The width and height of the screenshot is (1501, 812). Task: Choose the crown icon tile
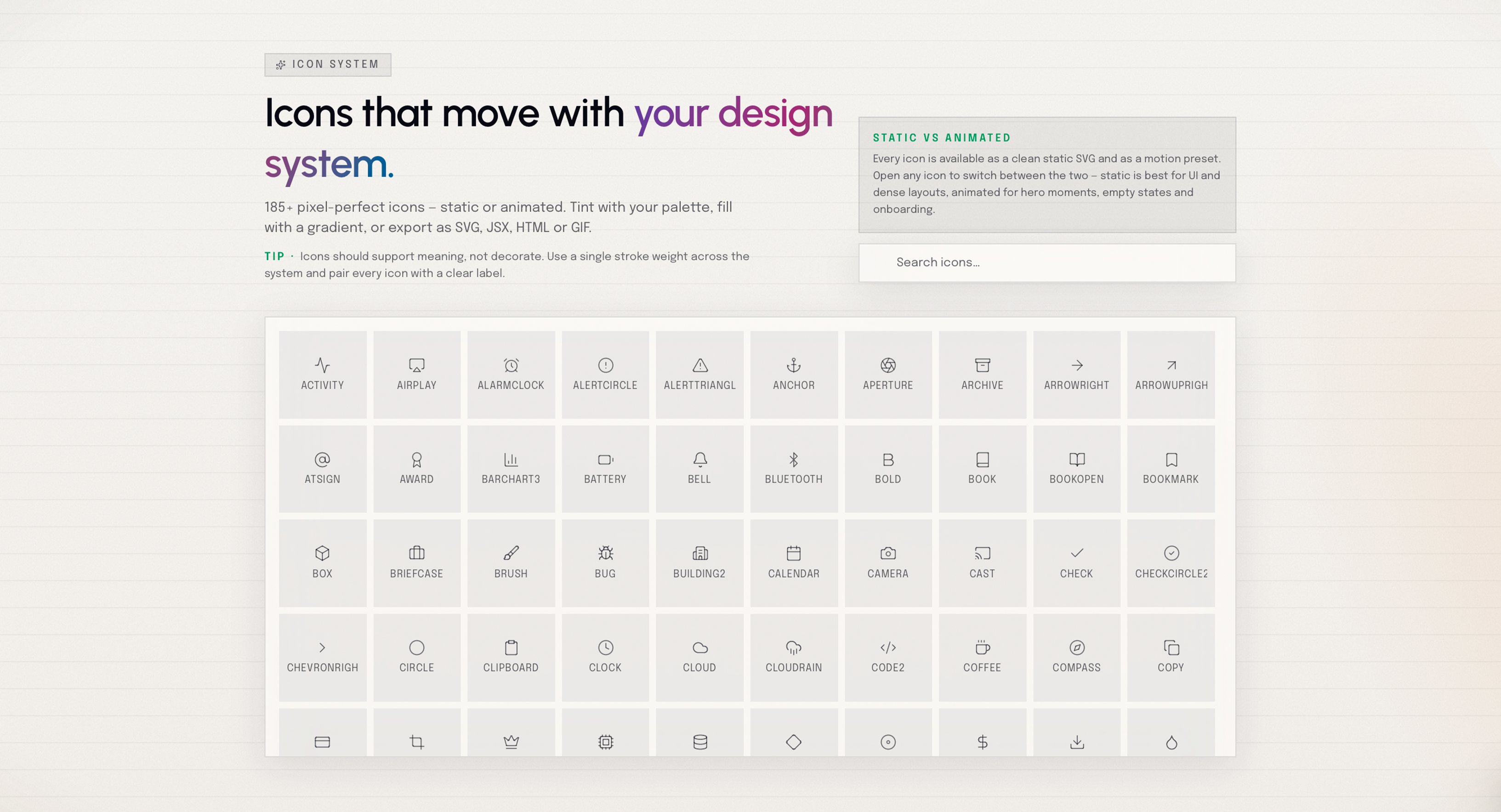pos(511,733)
